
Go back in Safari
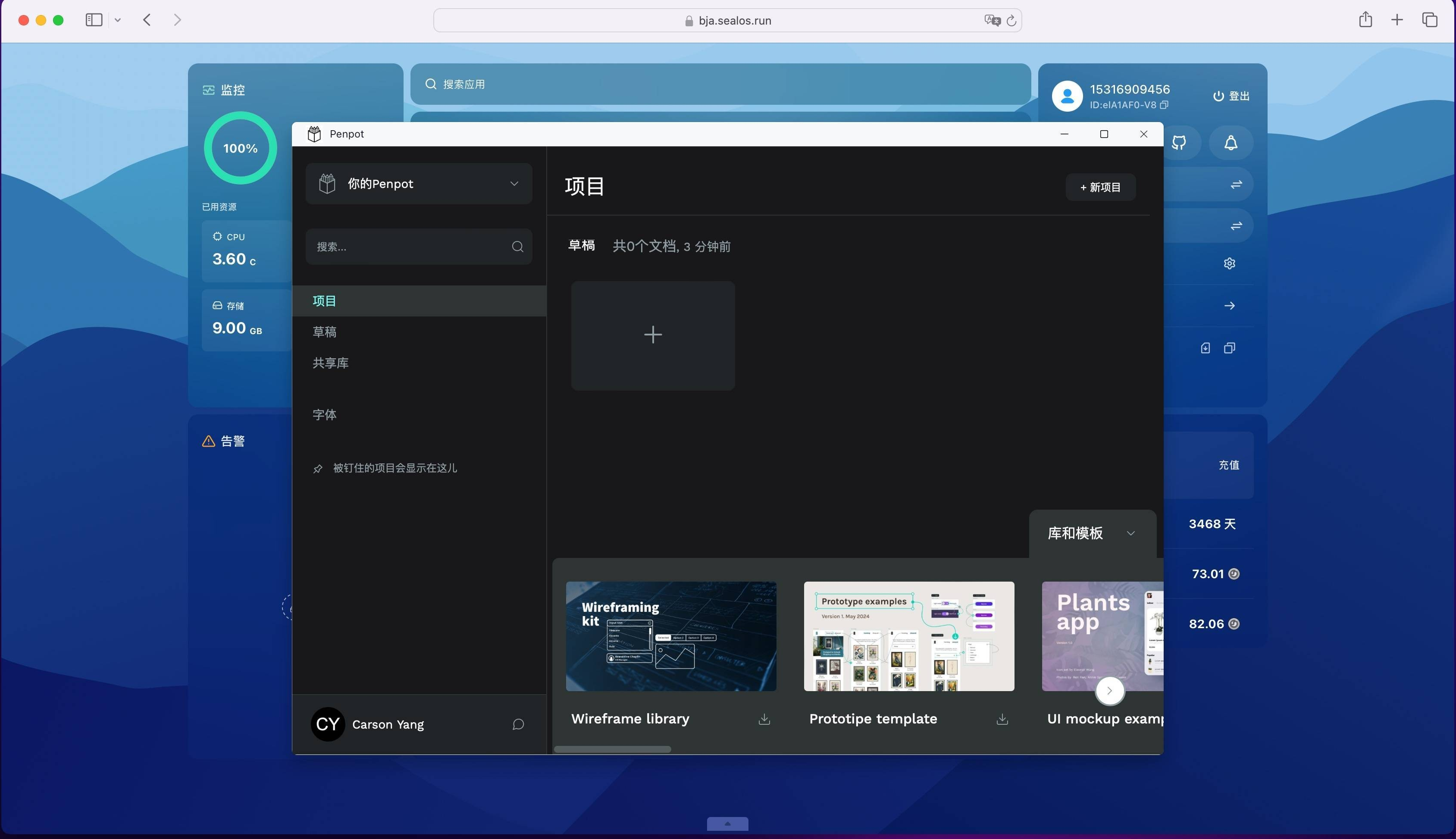click(x=147, y=20)
